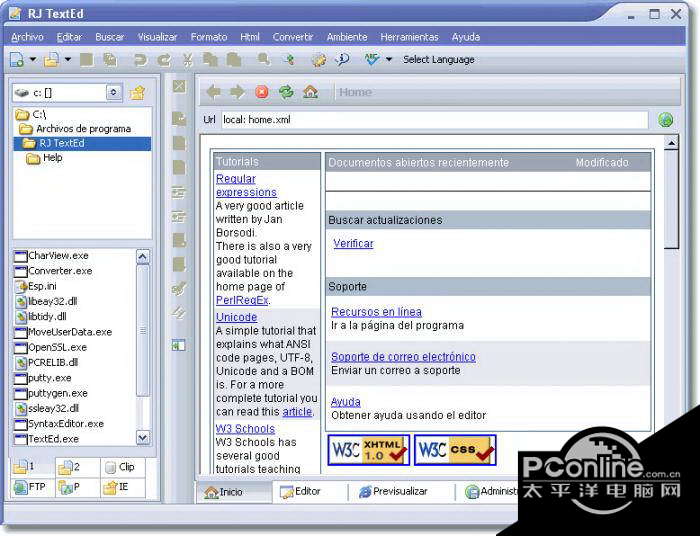The width and height of the screenshot is (700, 536).
Task: Switch to the Clip panel tab
Action: (x=123, y=467)
